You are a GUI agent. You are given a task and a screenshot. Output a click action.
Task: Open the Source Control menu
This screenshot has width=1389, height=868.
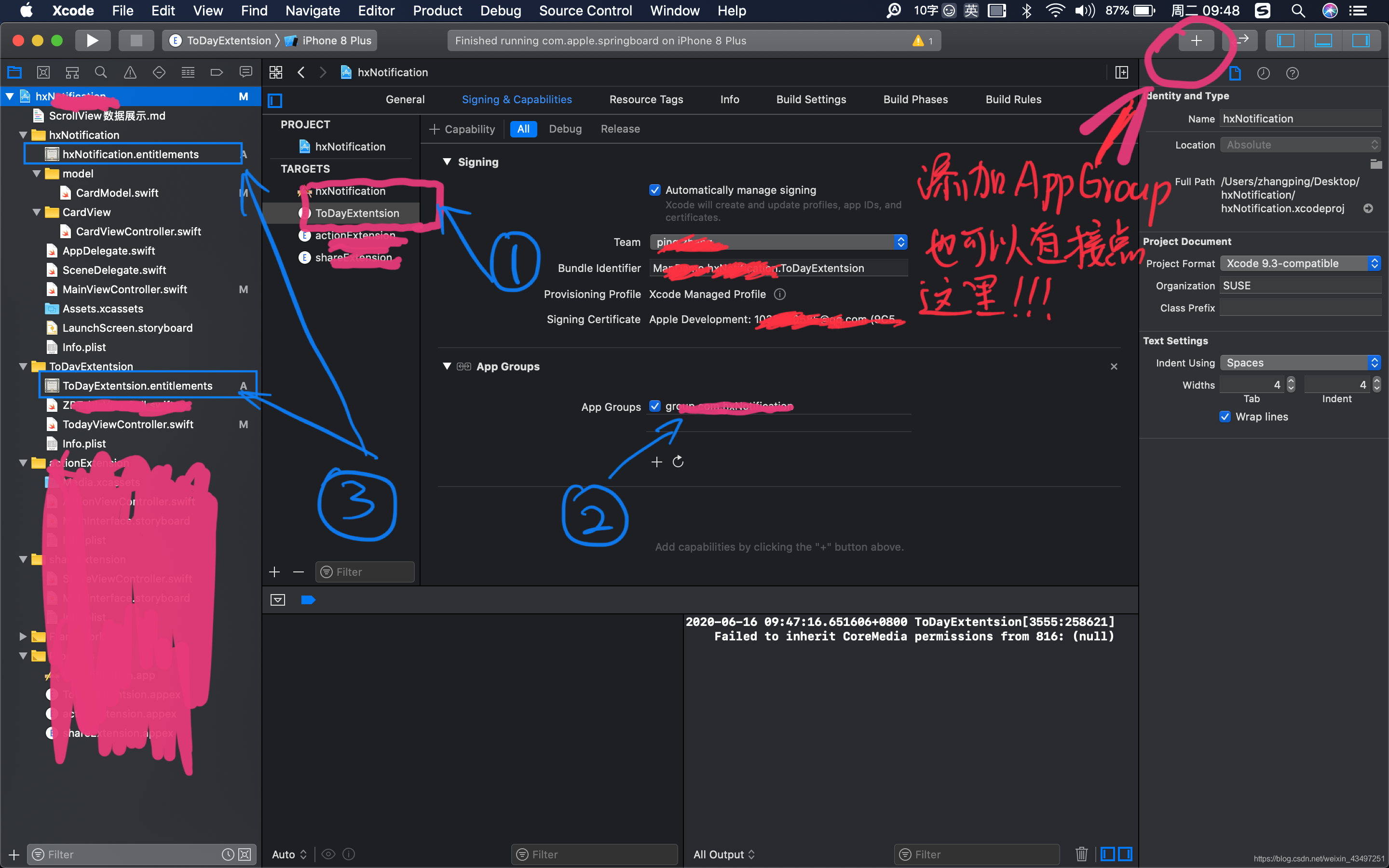coord(586,10)
